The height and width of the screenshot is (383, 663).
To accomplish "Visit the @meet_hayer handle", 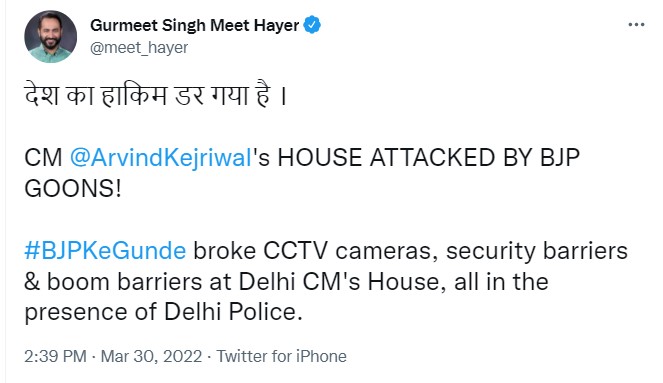I will click(139, 48).
